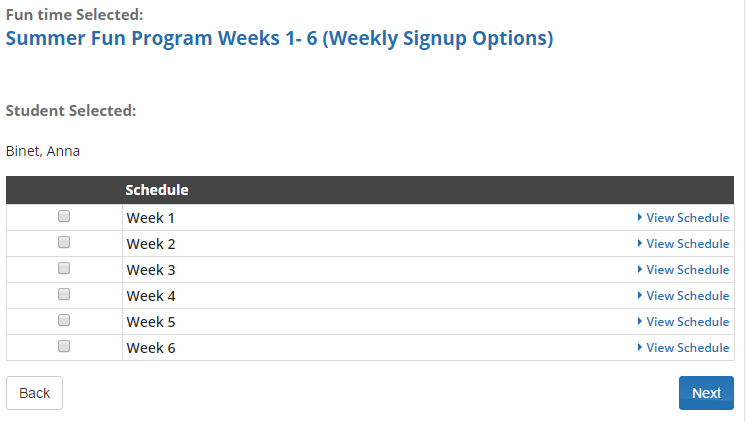Select the Week 1 row label
The width and height of the screenshot is (747, 422).
click(x=151, y=218)
